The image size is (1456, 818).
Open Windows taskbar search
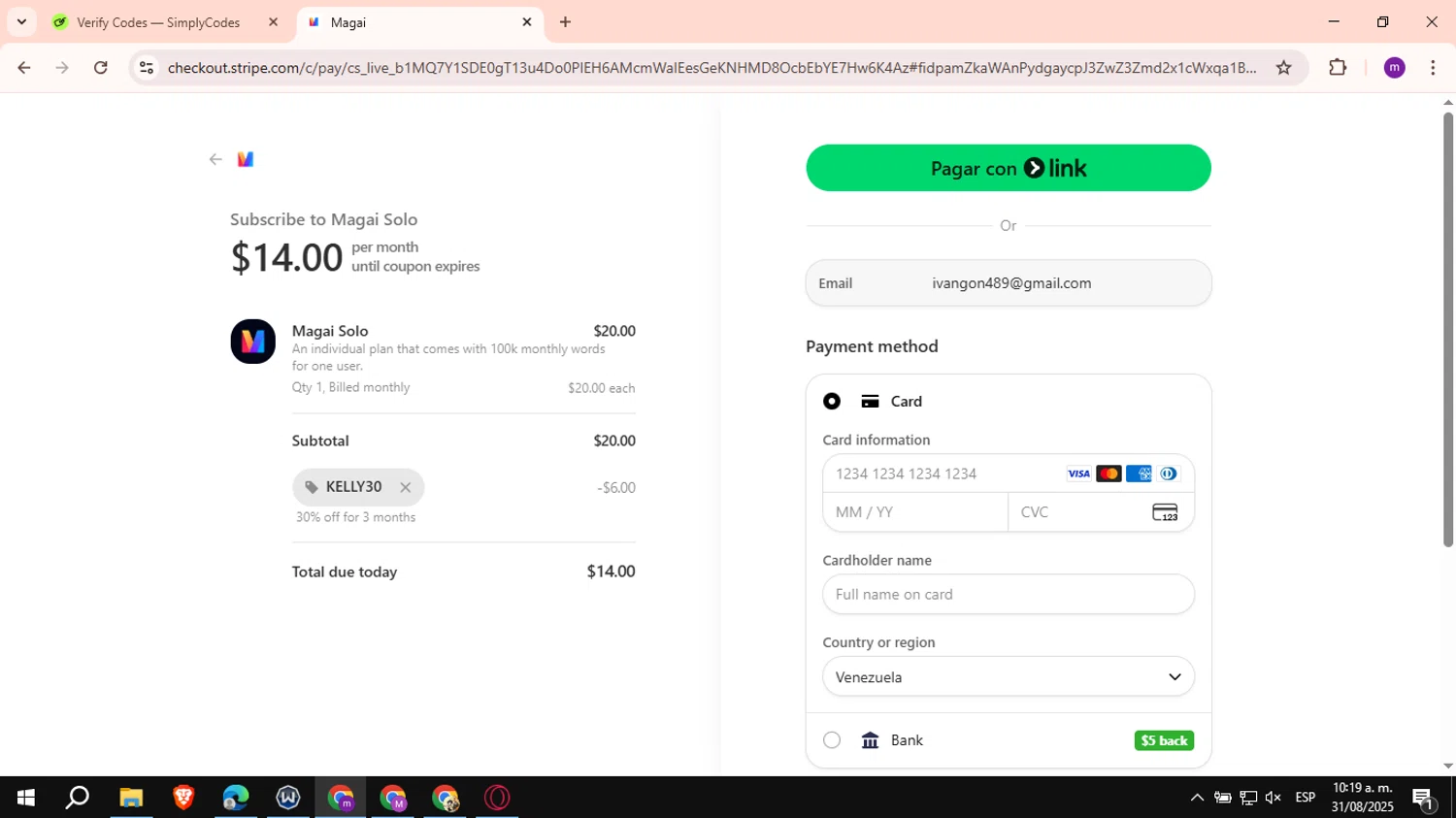[78, 798]
